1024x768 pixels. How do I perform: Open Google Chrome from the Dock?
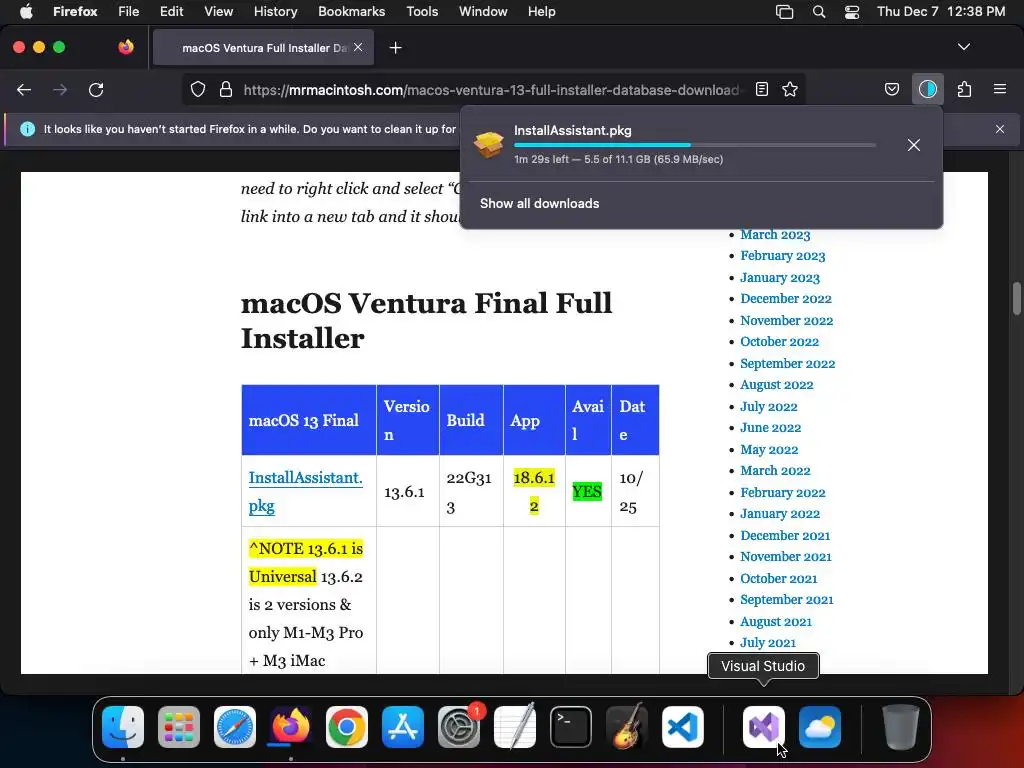pos(347,727)
